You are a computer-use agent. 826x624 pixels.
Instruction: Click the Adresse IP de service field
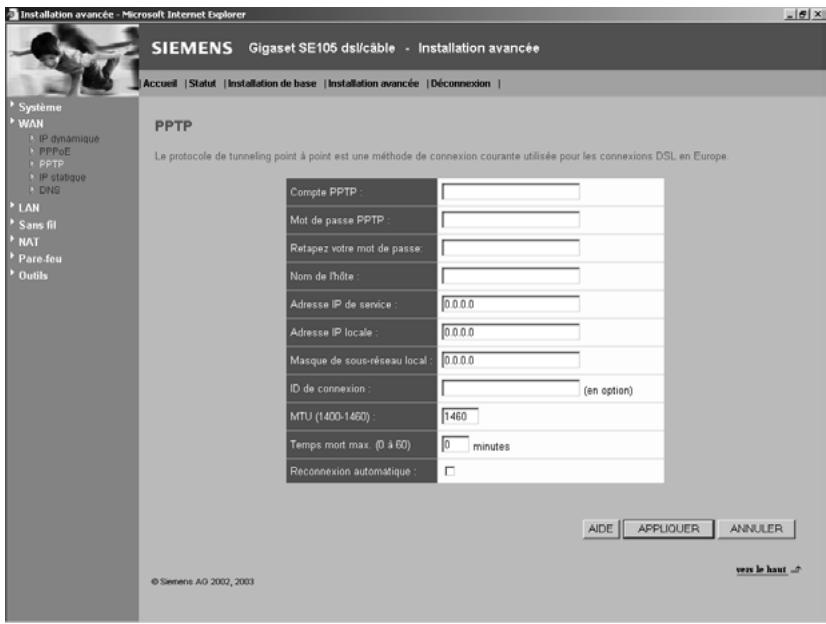coord(510,304)
